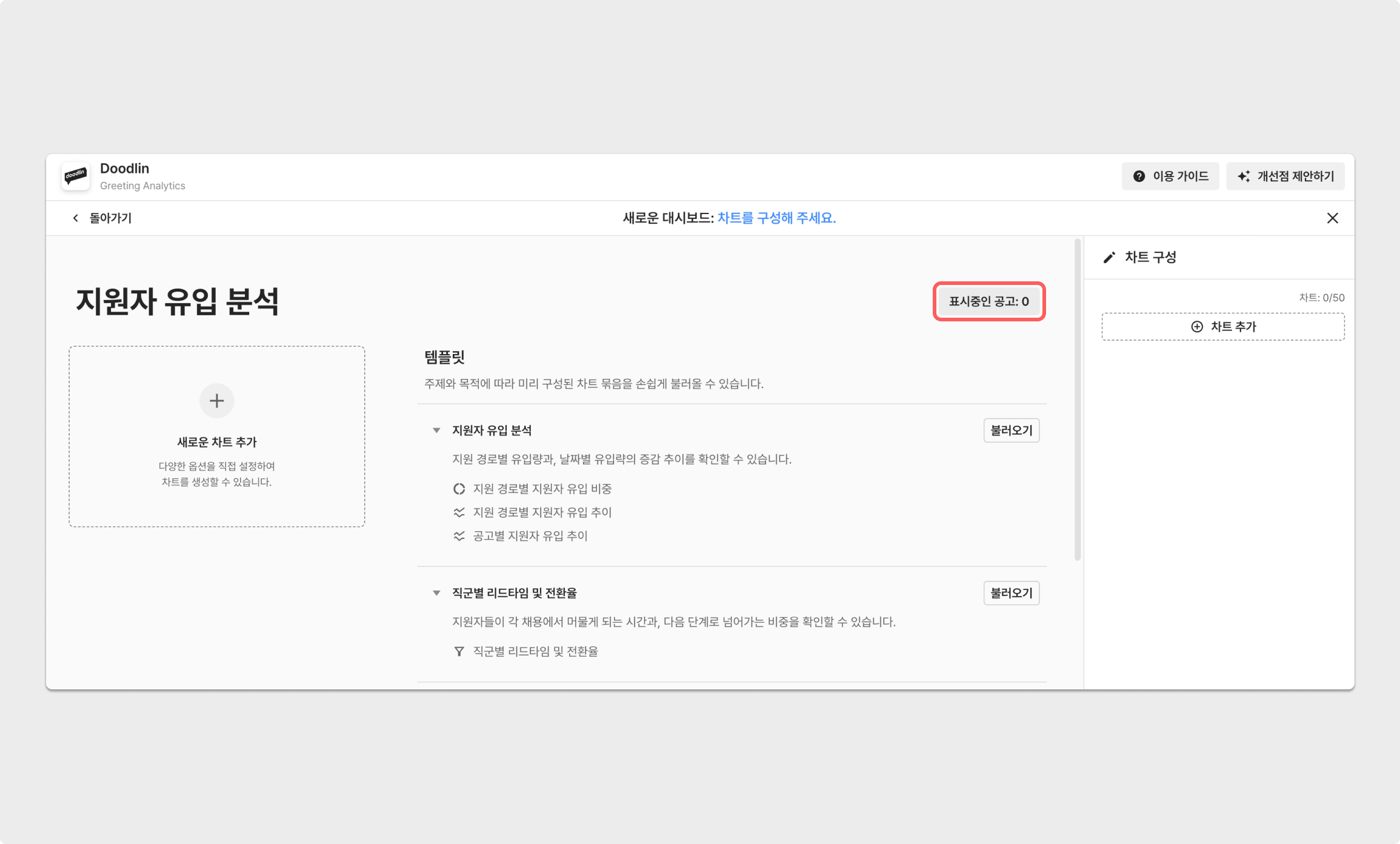Click the pencil icon beside 차트 구성
The width and height of the screenshot is (1400, 844).
point(1109,258)
